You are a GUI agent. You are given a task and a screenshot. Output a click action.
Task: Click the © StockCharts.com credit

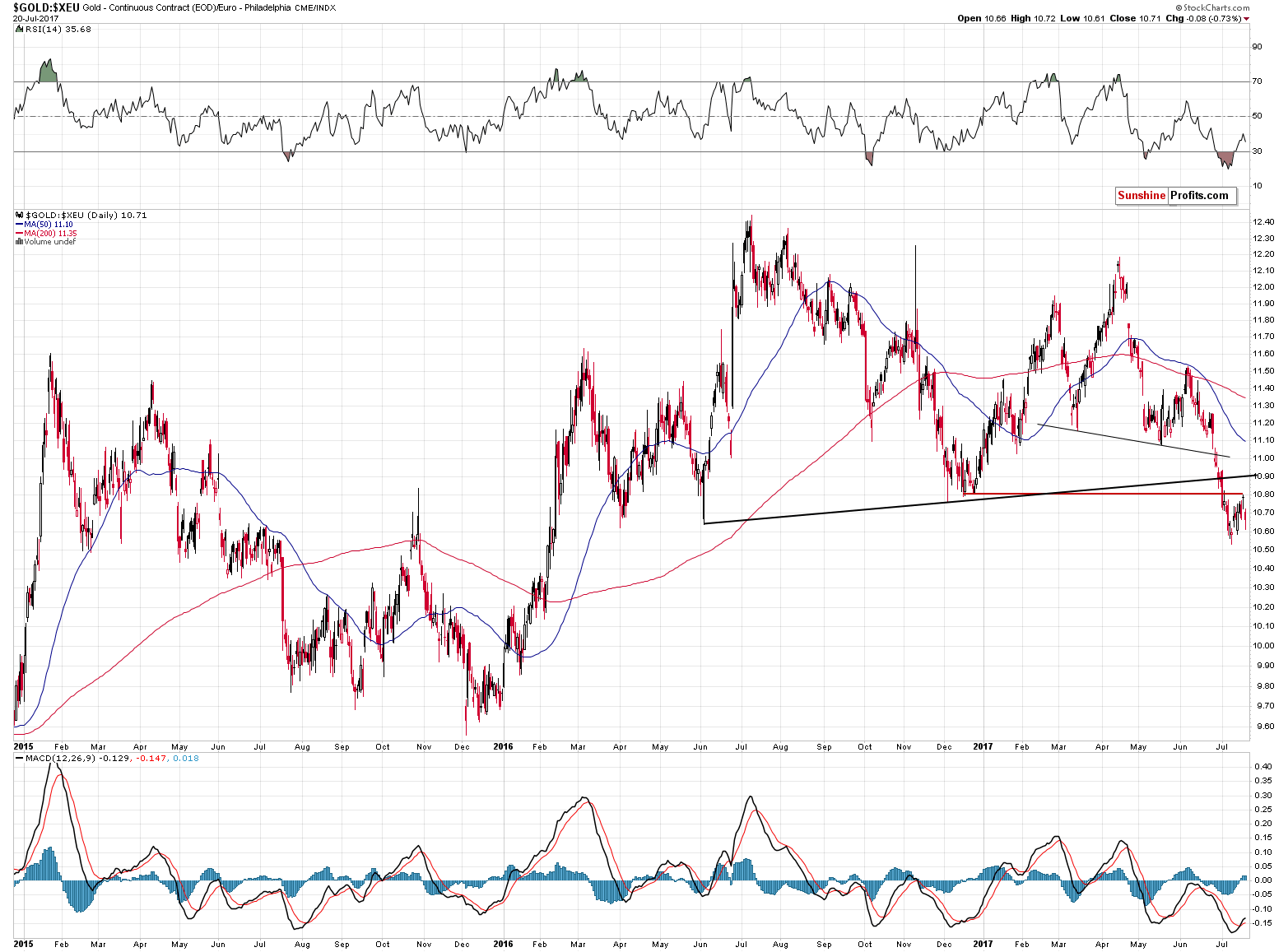tap(1213, 7)
